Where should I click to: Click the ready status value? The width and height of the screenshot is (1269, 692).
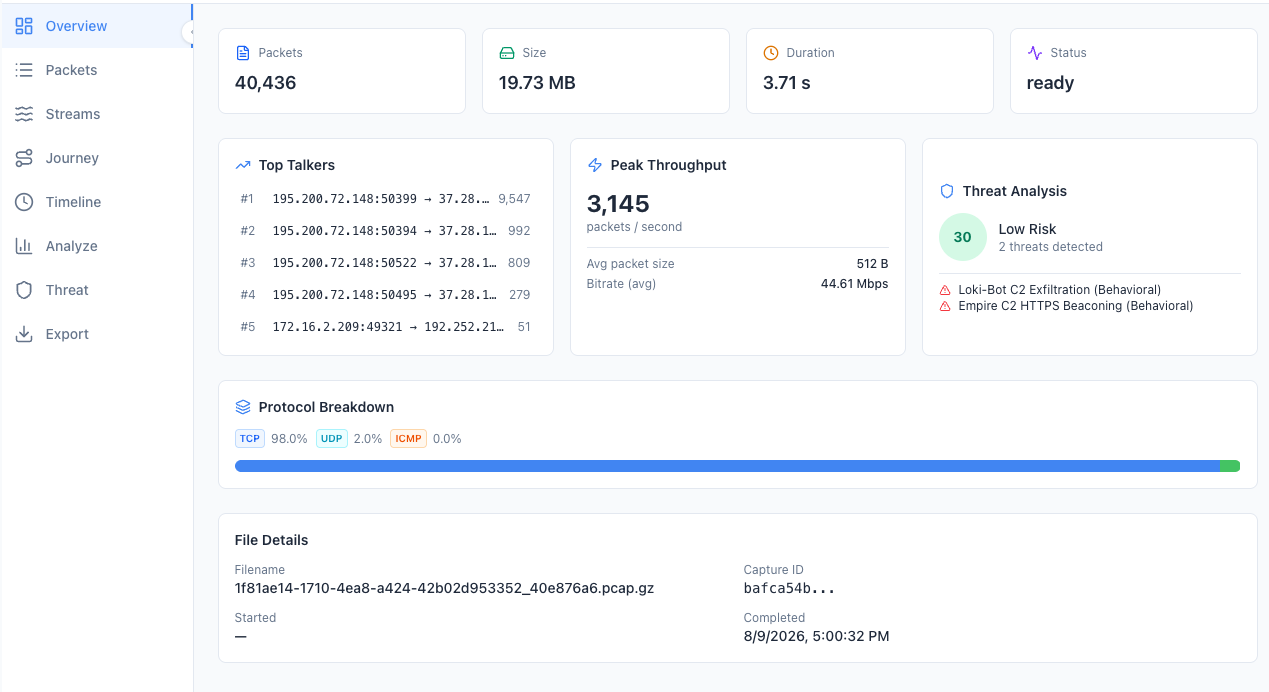coord(1050,83)
